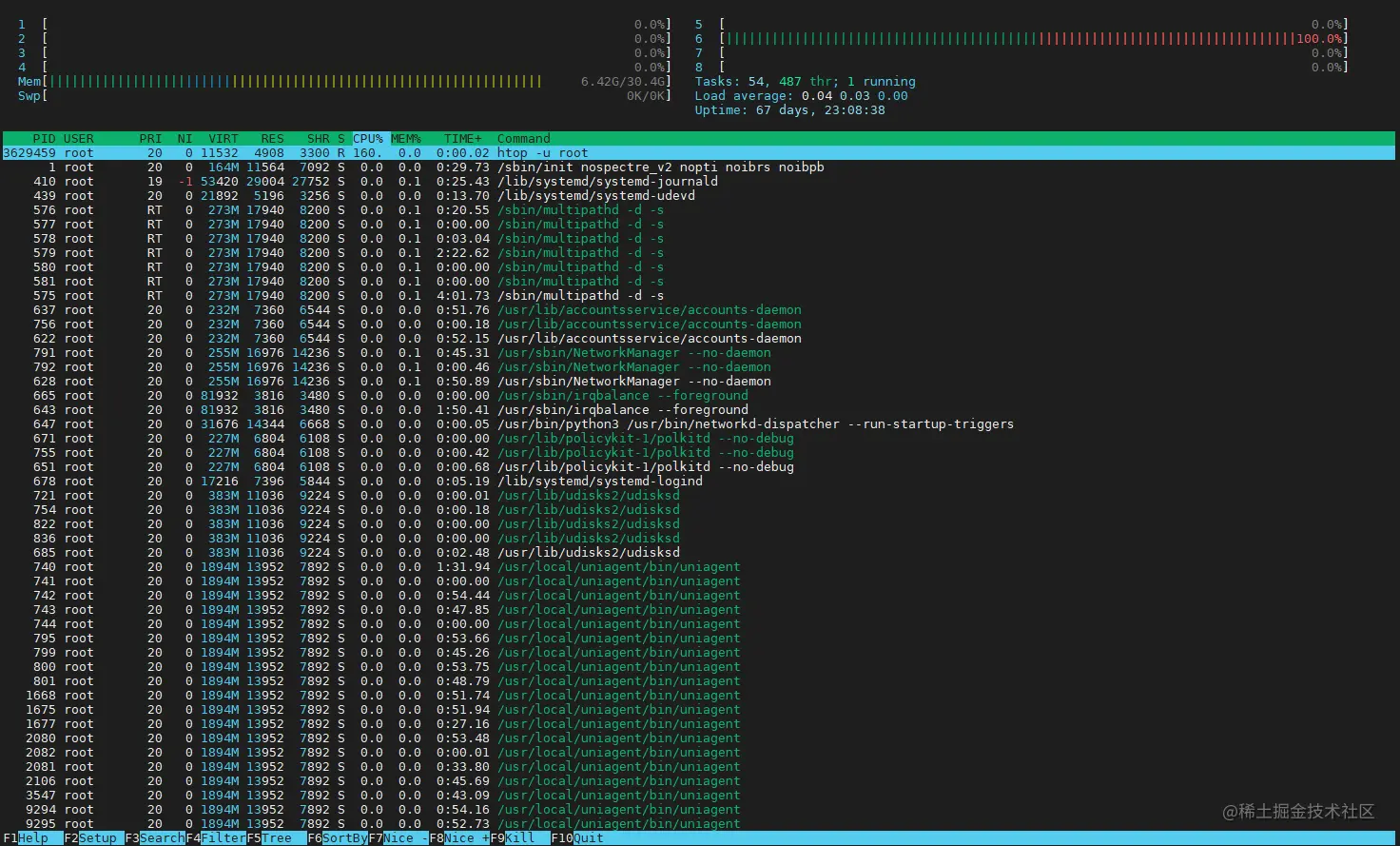Viewport: 1400px width, 846px height.
Task: Click the 6.42G/30.4G memory value
Action: (x=623, y=82)
